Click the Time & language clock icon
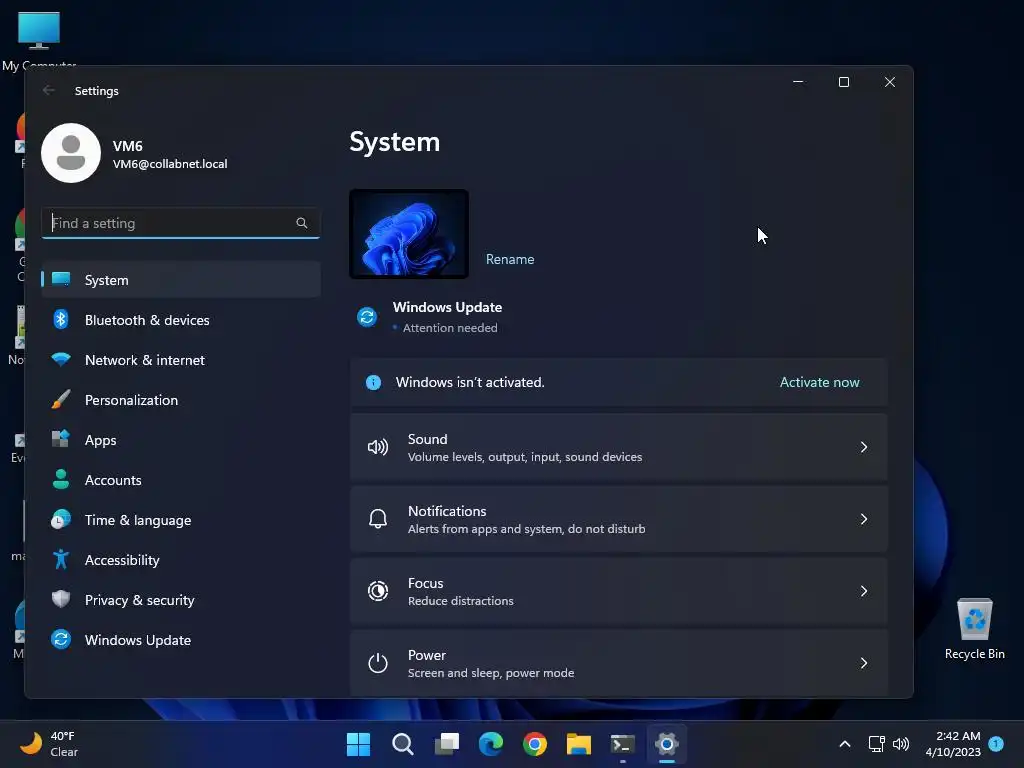 click(61, 519)
